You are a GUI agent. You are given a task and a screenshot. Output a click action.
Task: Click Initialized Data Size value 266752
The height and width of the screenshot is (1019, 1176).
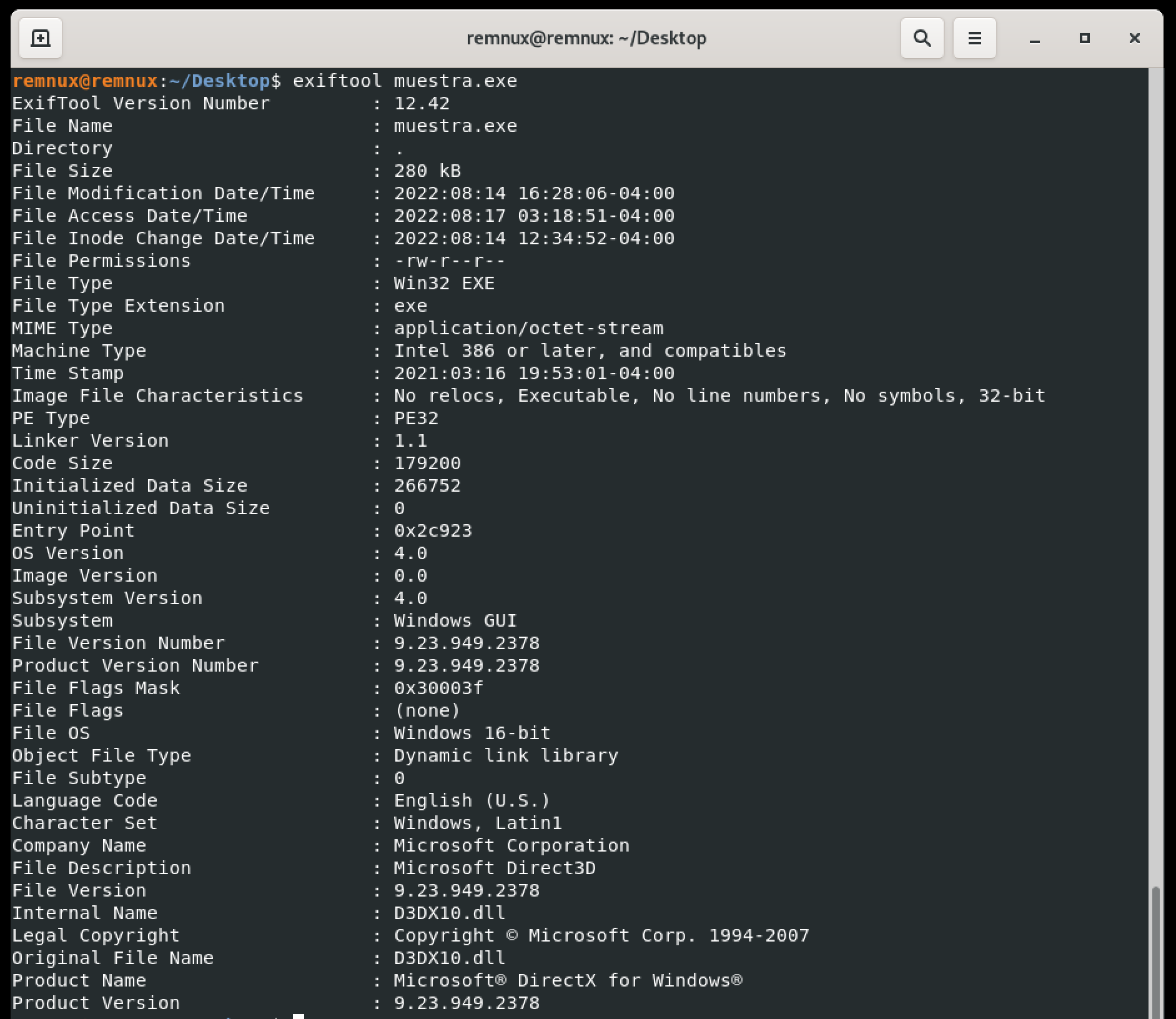pyautogui.click(x=427, y=485)
